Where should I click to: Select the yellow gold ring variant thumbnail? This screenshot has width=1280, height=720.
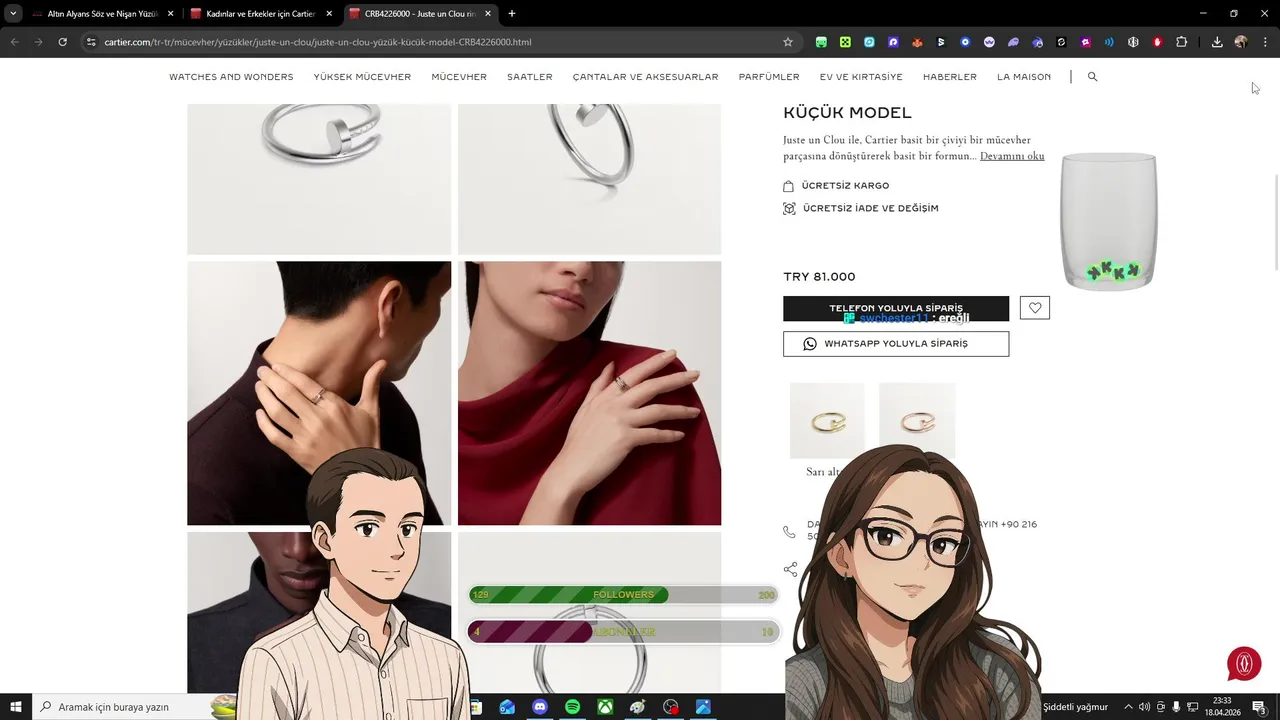pos(827,421)
